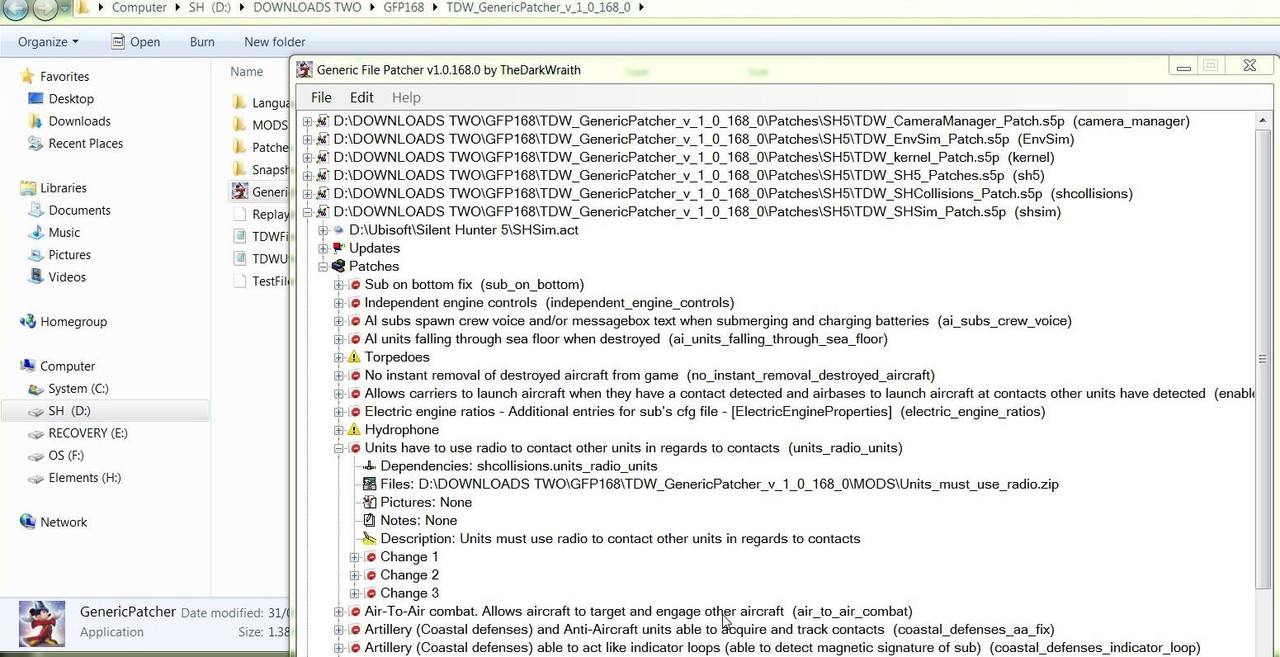Toggle AI subs spawn crew voice patch

click(x=354, y=321)
